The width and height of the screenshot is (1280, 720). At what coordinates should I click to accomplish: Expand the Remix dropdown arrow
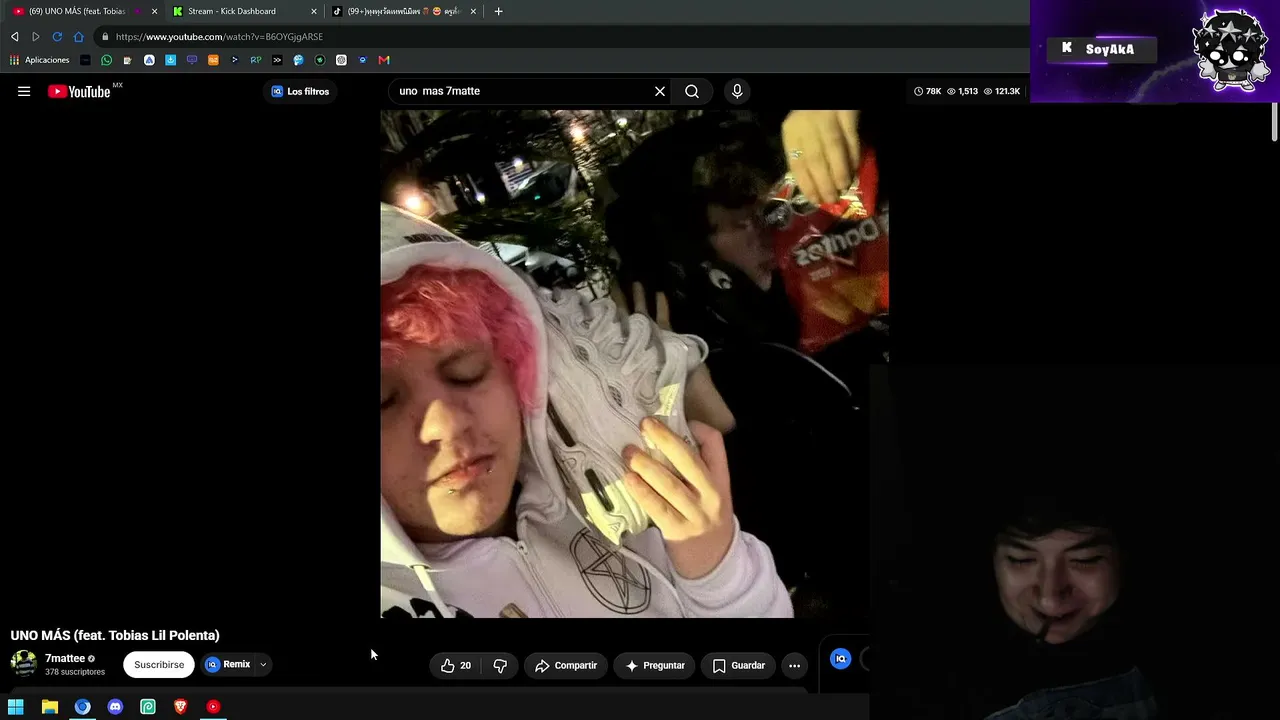tap(263, 665)
